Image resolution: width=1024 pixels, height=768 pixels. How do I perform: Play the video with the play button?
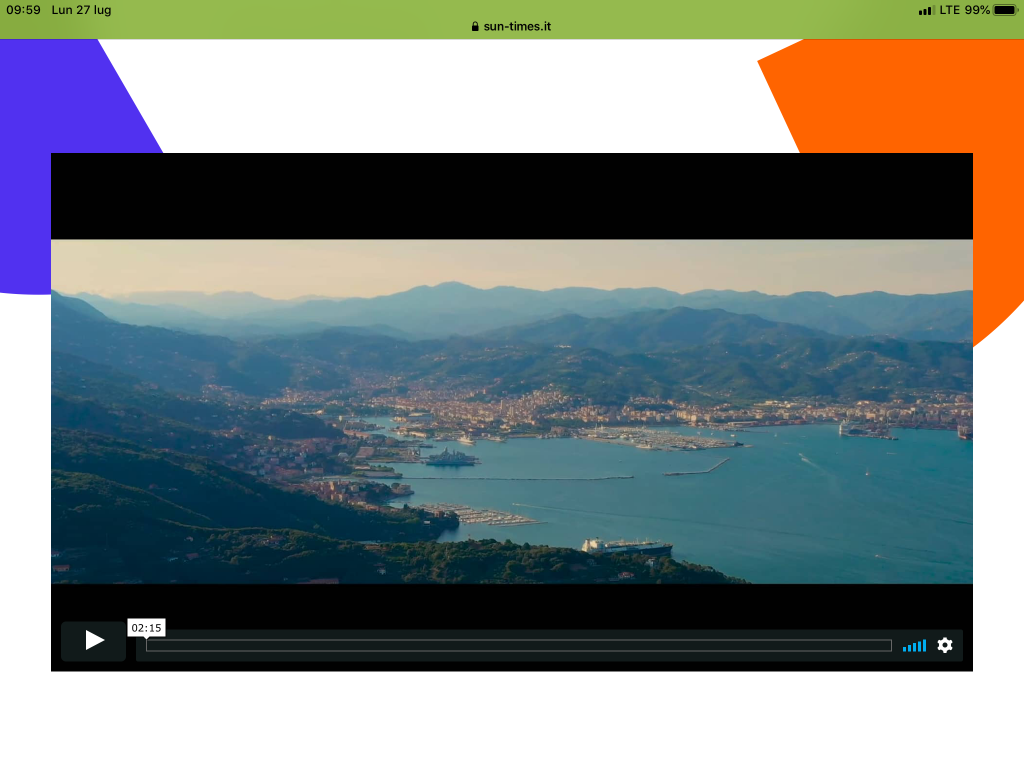click(x=94, y=641)
